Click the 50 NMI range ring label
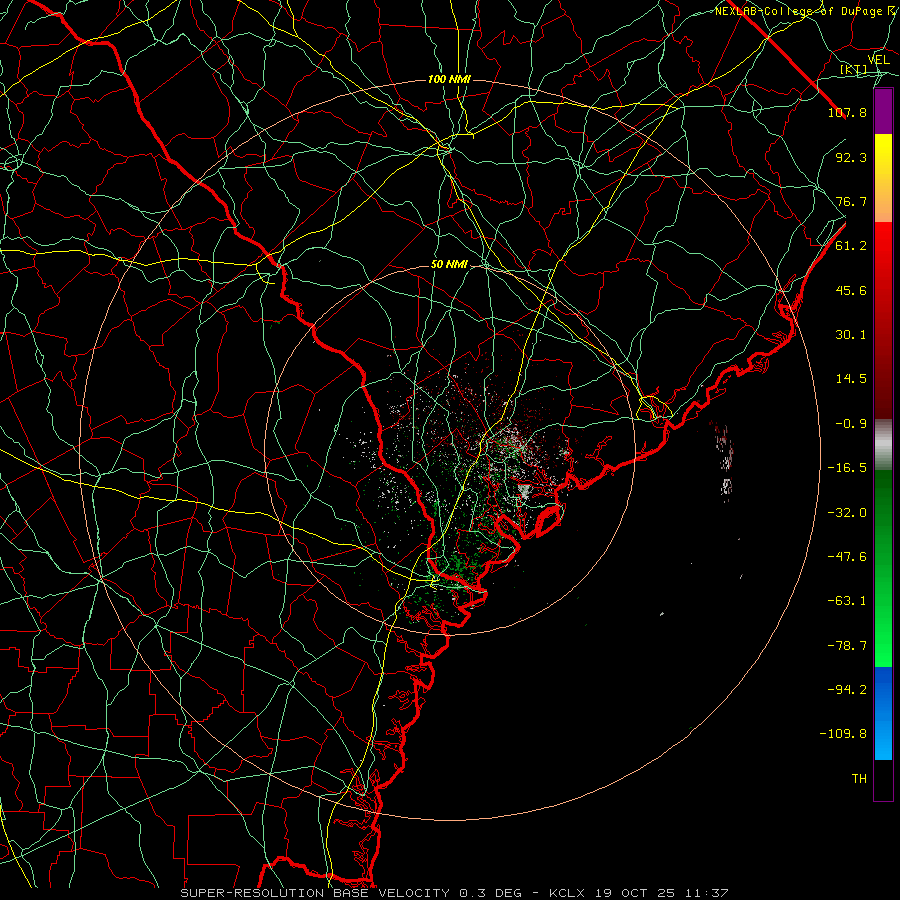This screenshot has width=900, height=900. (449, 265)
